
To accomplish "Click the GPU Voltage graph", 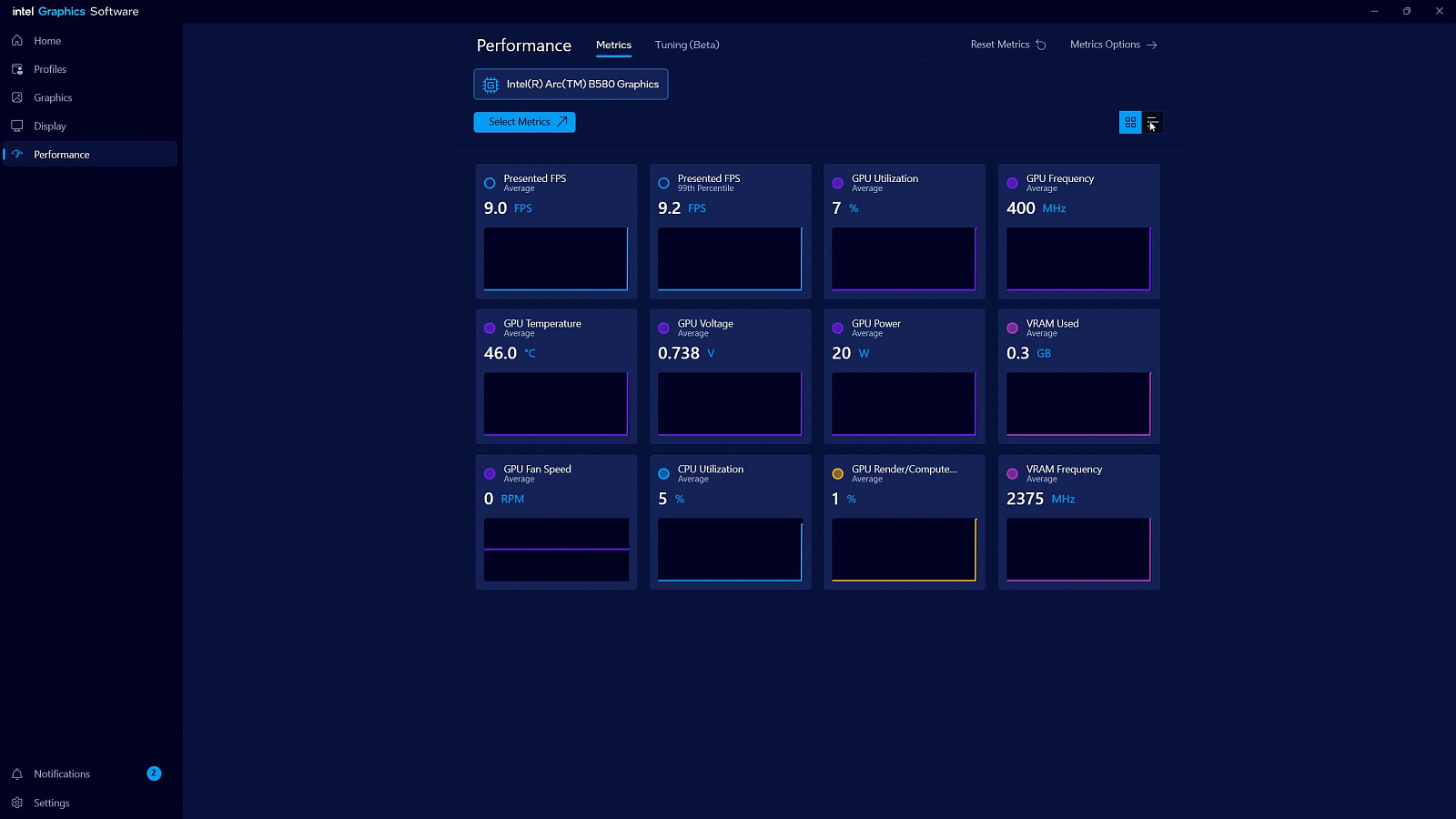I will 730,404.
